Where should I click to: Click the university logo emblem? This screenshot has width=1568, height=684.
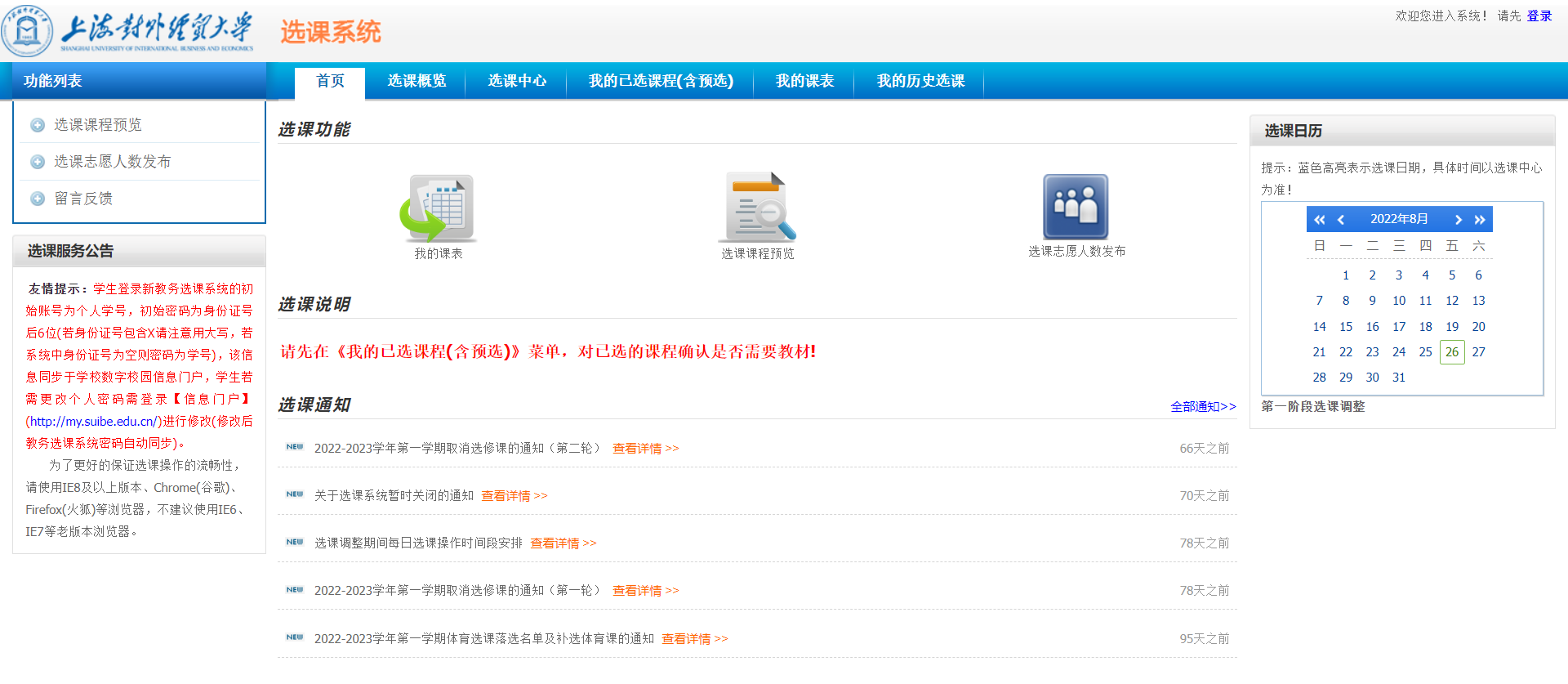coord(27,31)
